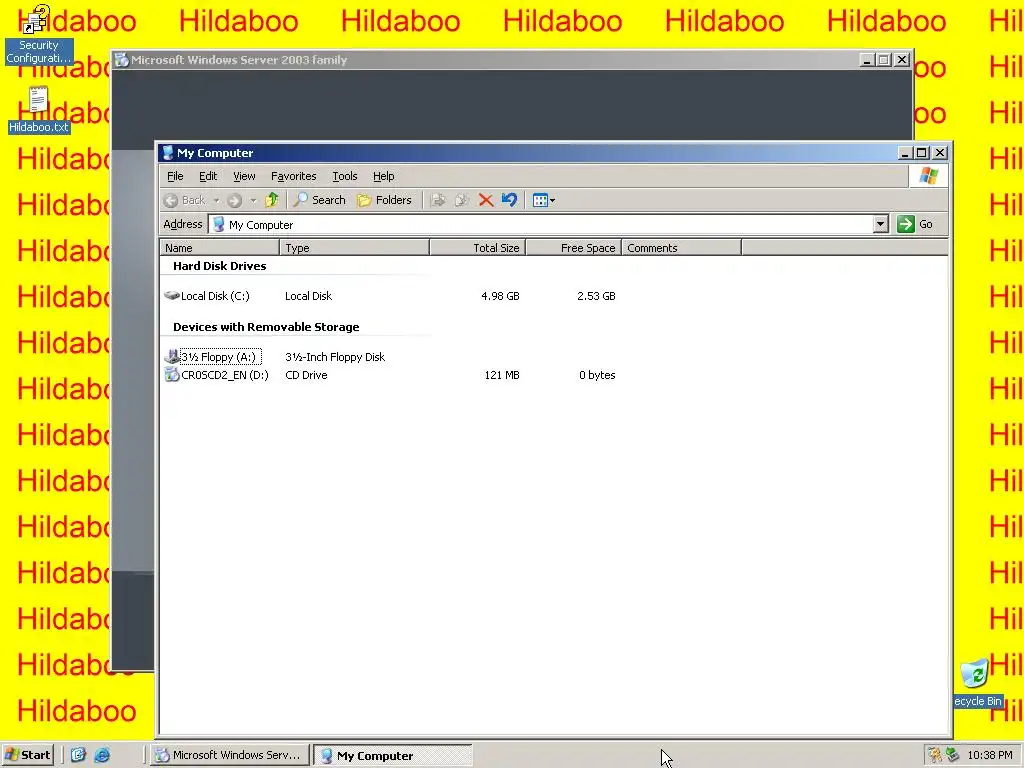Select the Hildaboo.txt desktop file
The image size is (1024, 768).
pyautogui.click(x=39, y=110)
